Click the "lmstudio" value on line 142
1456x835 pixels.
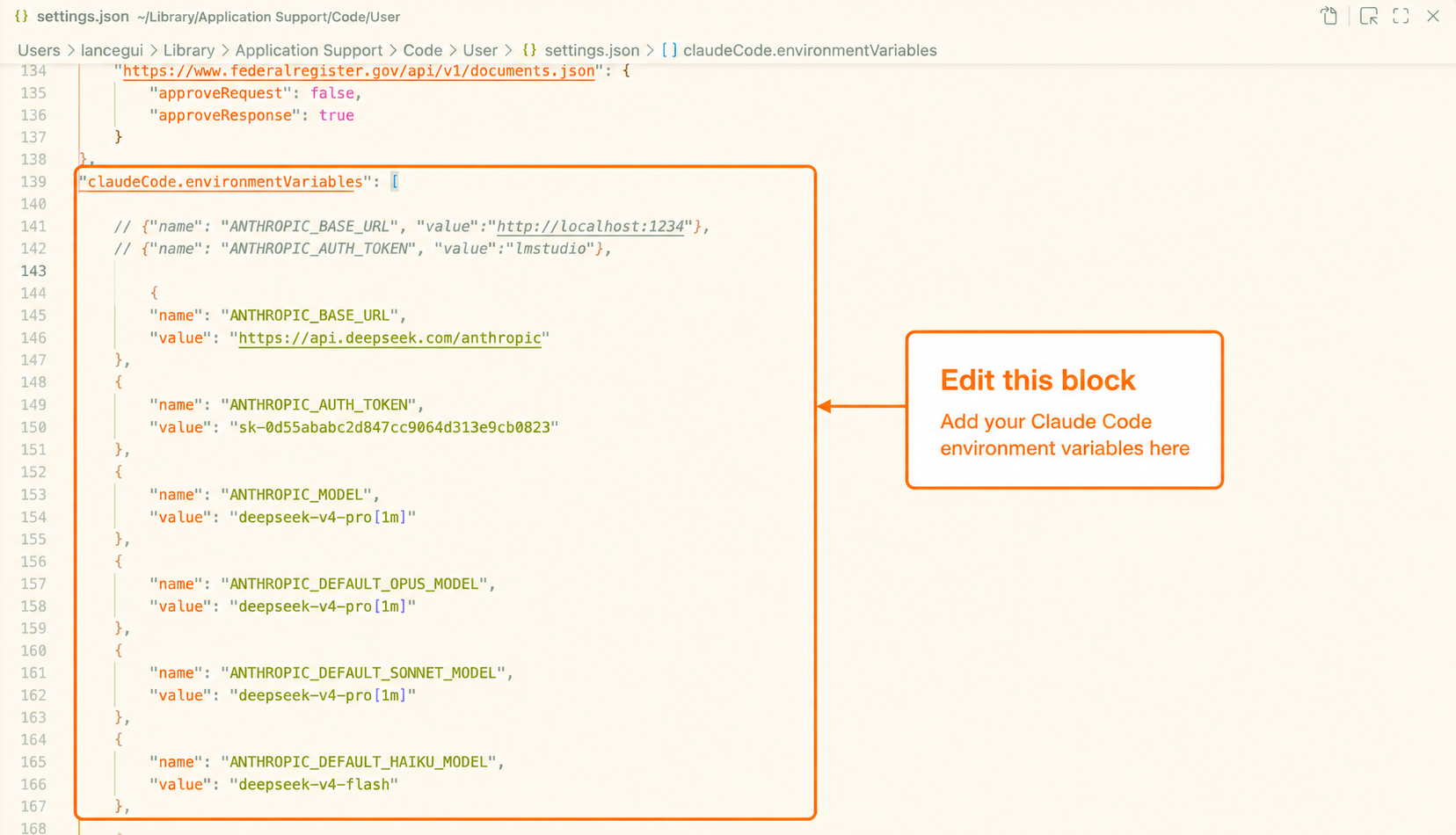pos(550,249)
